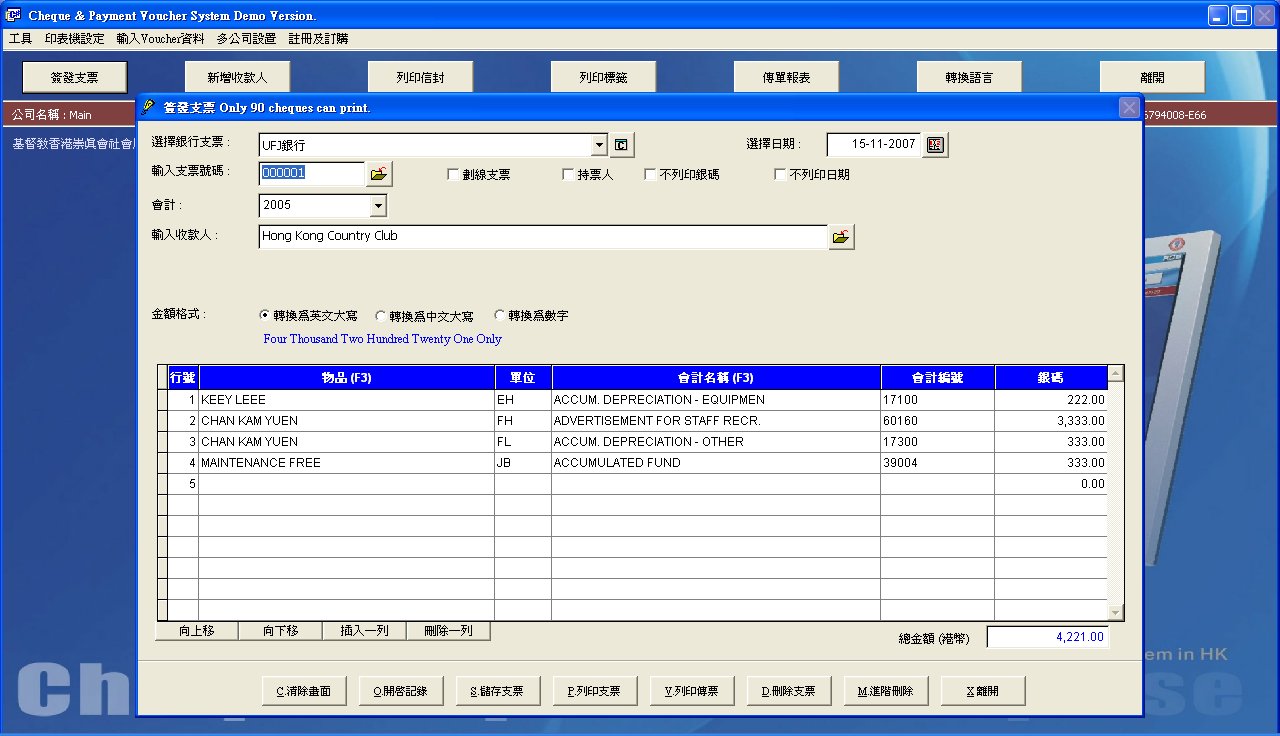
Task: Check the 不列印日期 option
Action: coord(780,175)
